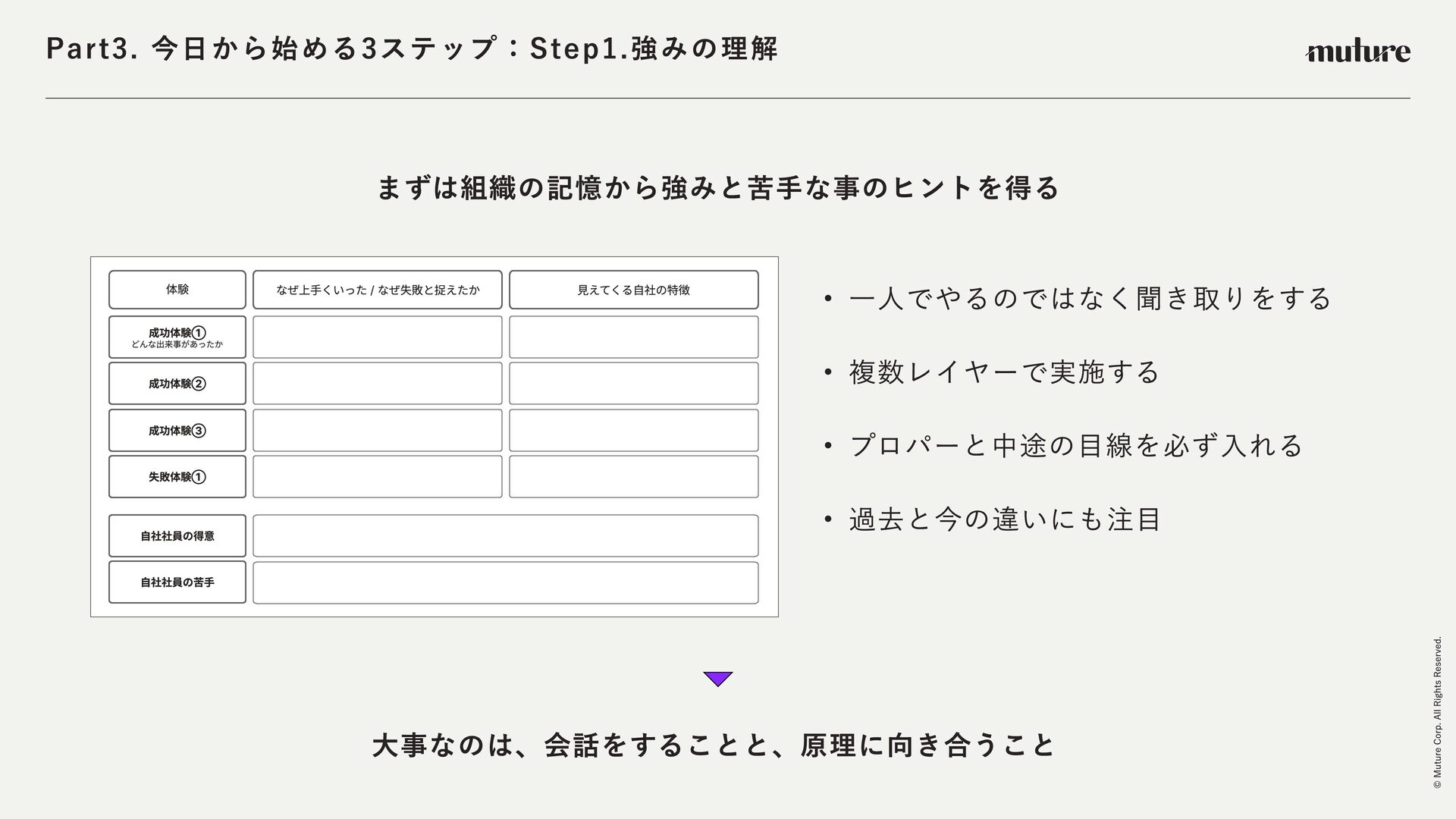Click the 成功体験② label box
The height and width of the screenshot is (819, 1456).
click(177, 384)
